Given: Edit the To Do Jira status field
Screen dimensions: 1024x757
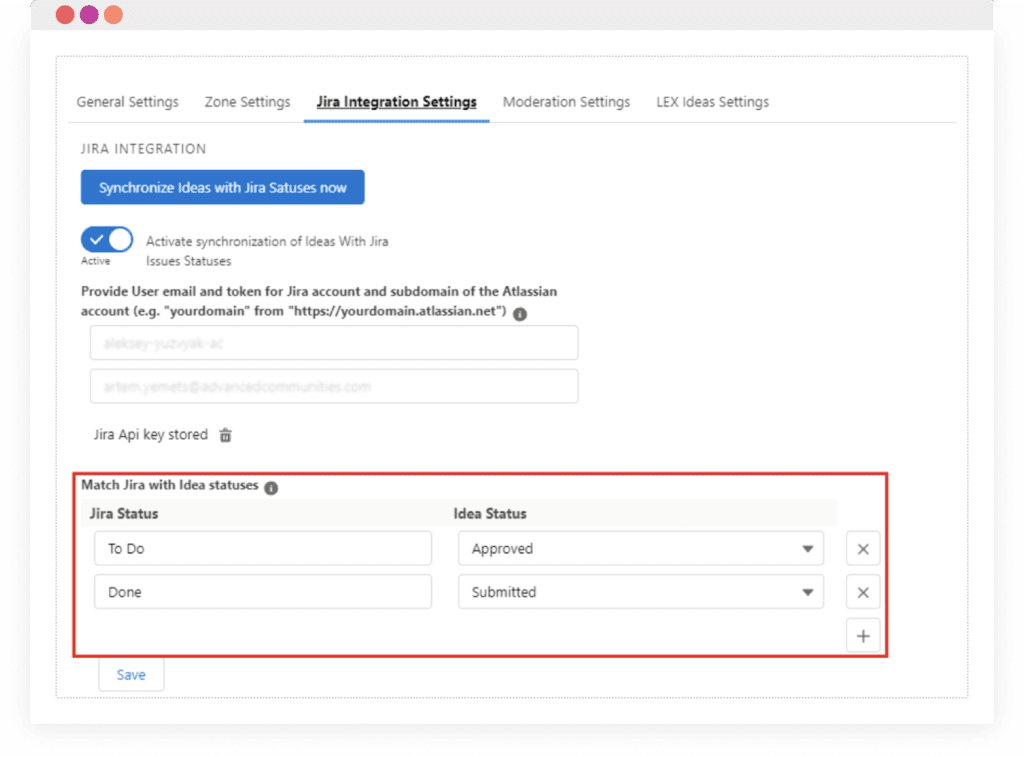Looking at the screenshot, I should (x=263, y=548).
